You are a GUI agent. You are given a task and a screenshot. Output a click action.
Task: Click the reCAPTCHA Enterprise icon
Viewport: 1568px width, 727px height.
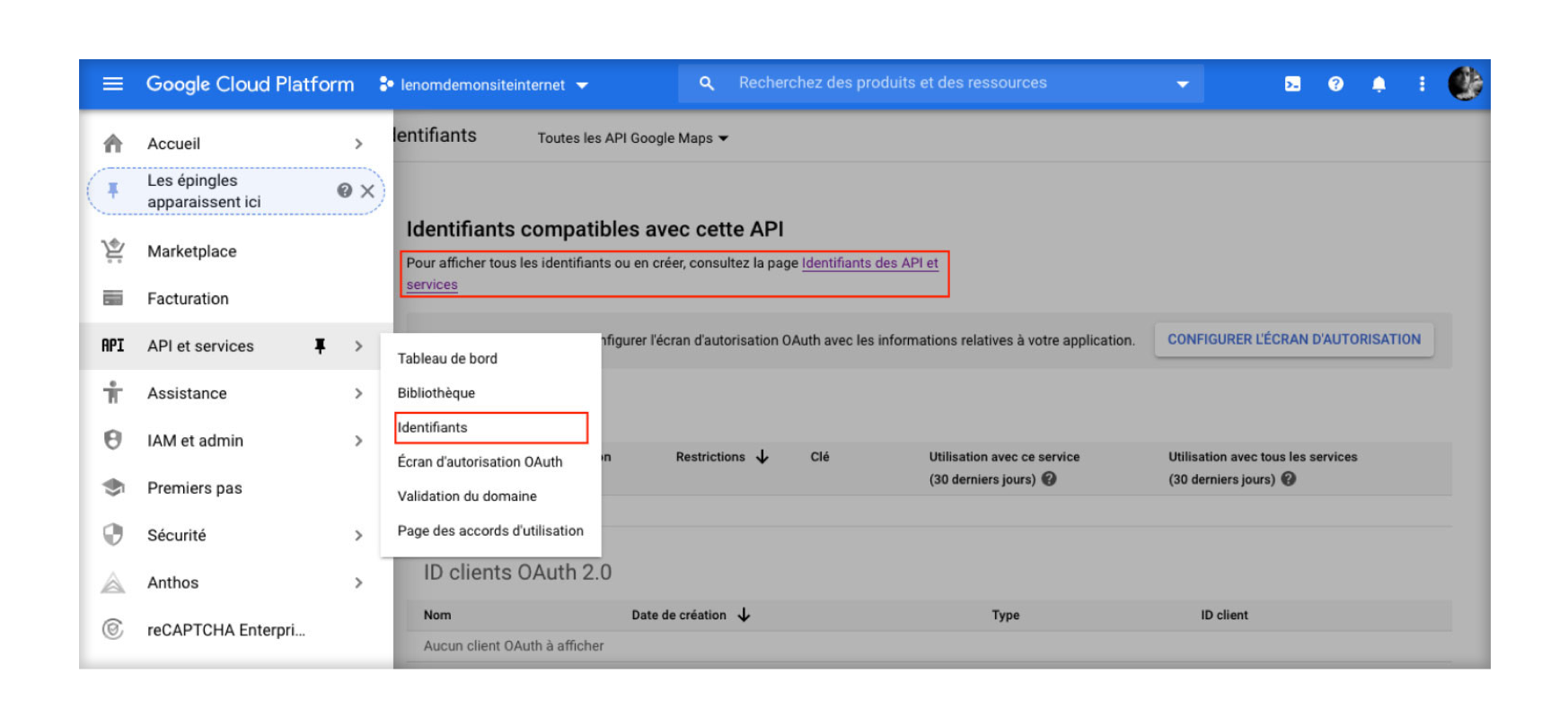pyautogui.click(x=113, y=629)
